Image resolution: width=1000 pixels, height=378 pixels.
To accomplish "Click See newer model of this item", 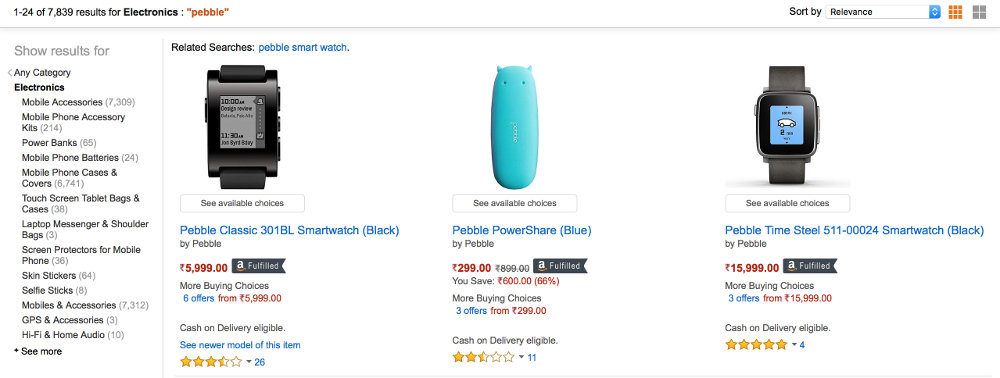I will click(x=240, y=345).
